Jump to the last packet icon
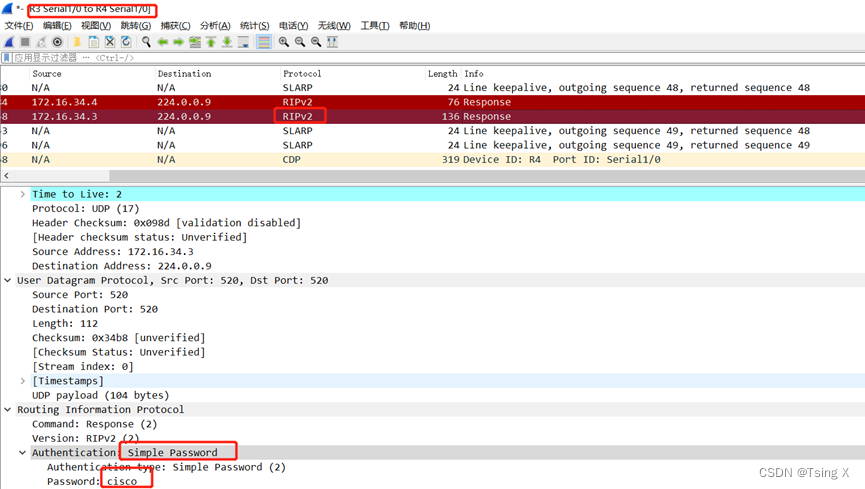The height and width of the screenshot is (489, 865). [x=227, y=42]
